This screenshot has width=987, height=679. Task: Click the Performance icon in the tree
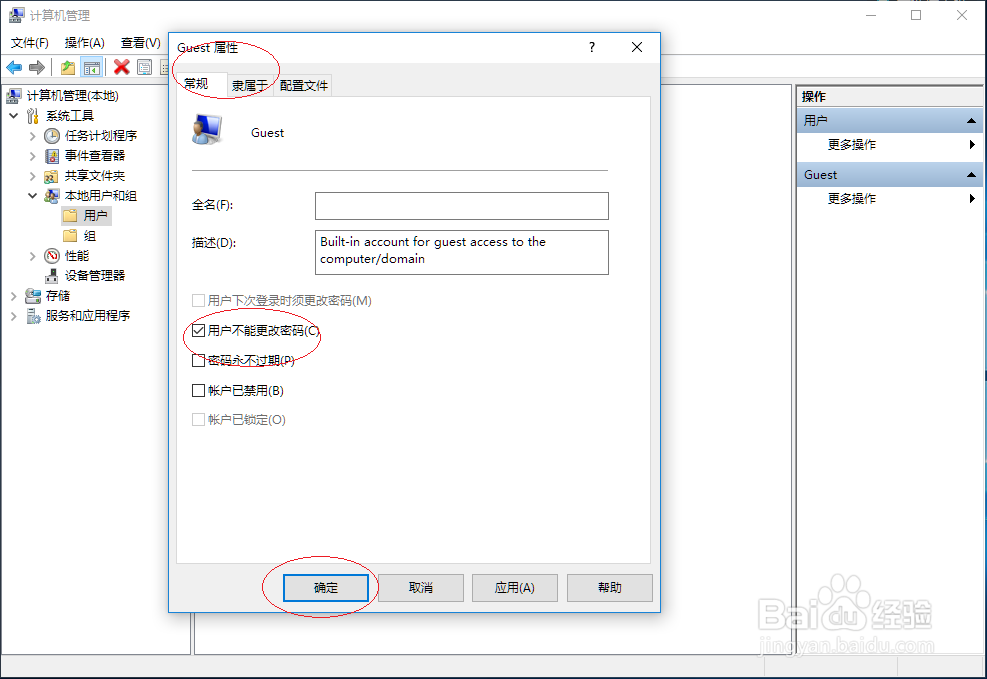coord(52,256)
